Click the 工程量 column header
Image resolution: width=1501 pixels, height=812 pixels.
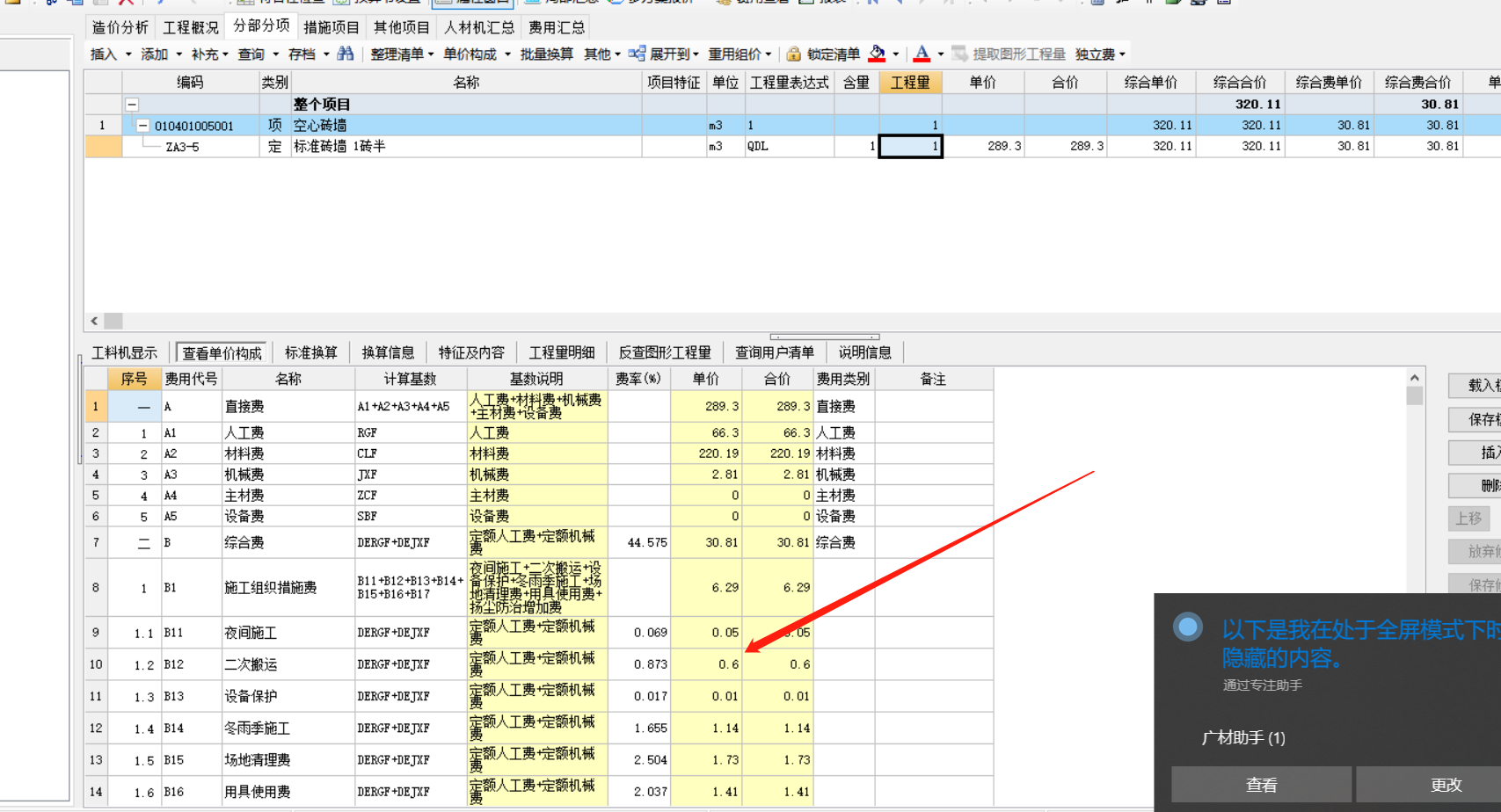coord(910,83)
